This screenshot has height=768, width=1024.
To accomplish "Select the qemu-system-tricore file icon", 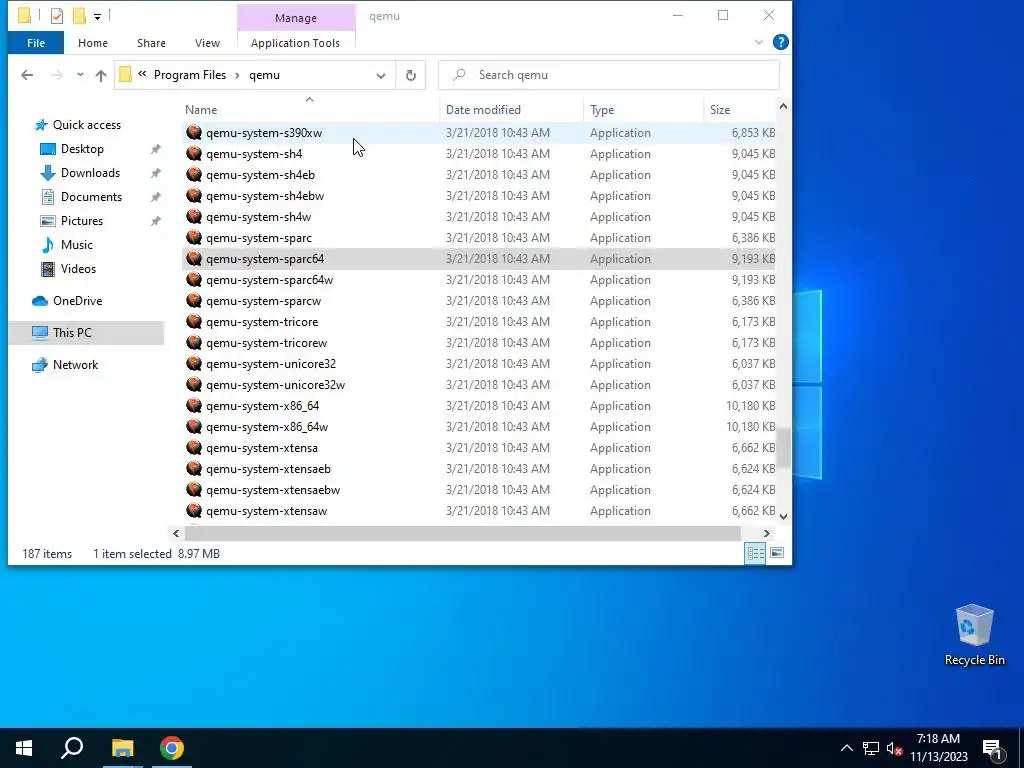I will 194,321.
